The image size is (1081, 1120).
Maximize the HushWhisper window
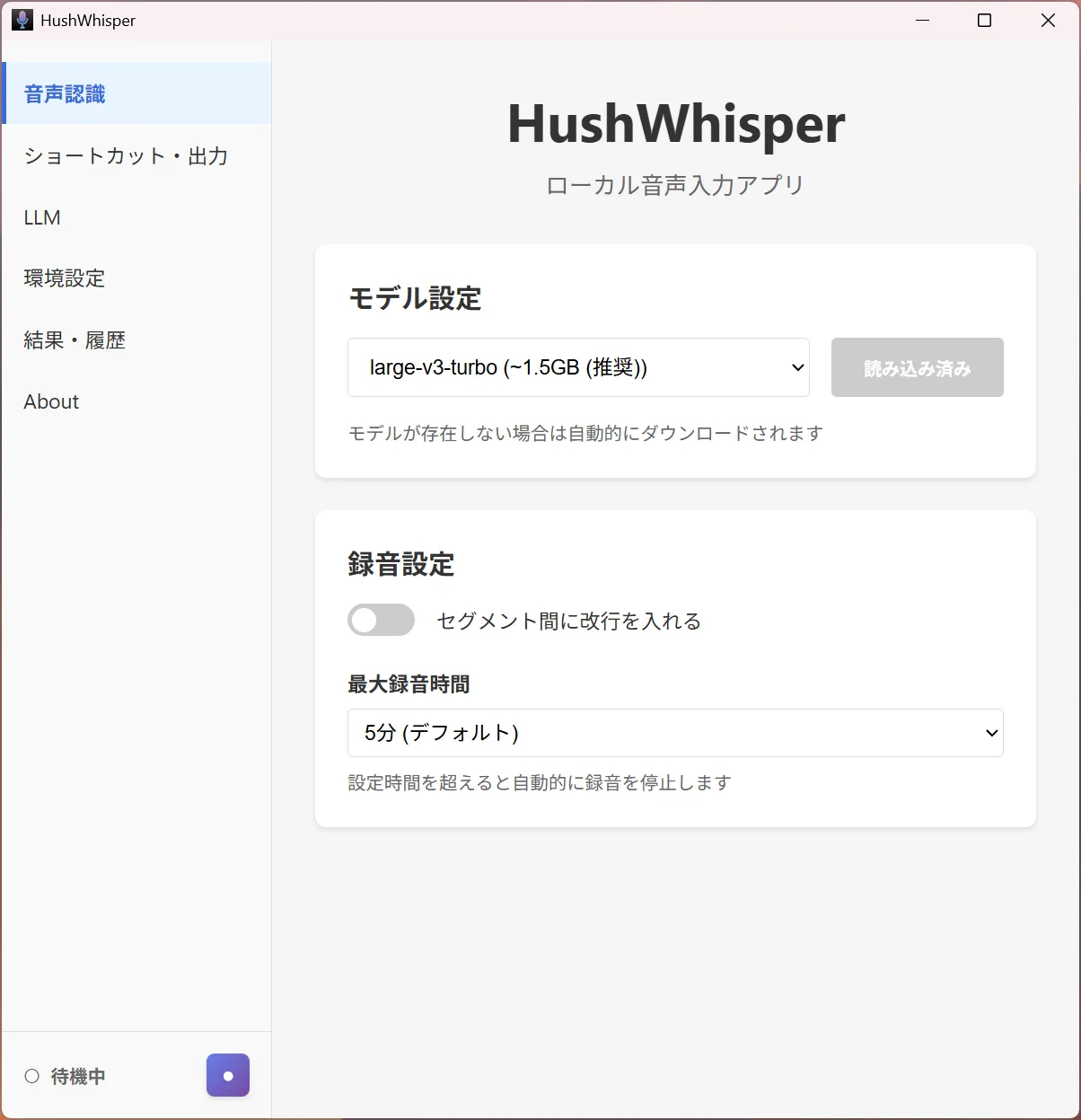(984, 20)
